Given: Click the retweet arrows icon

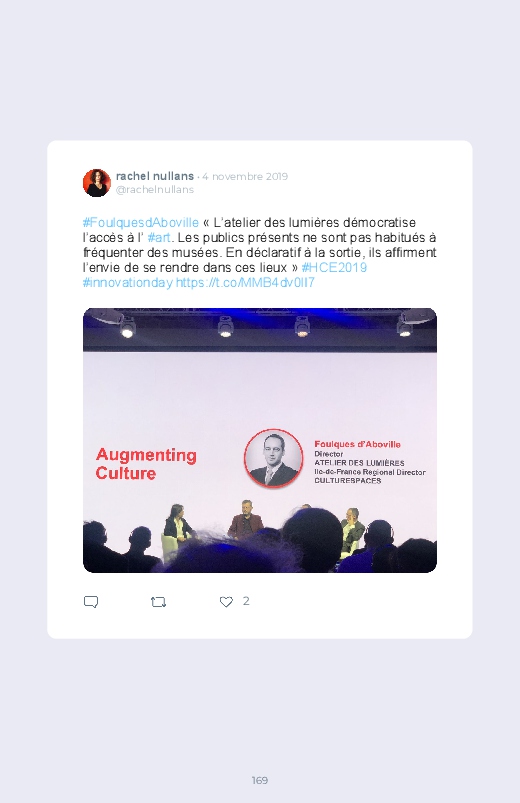Looking at the screenshot, I should click(x=158, y=602).
